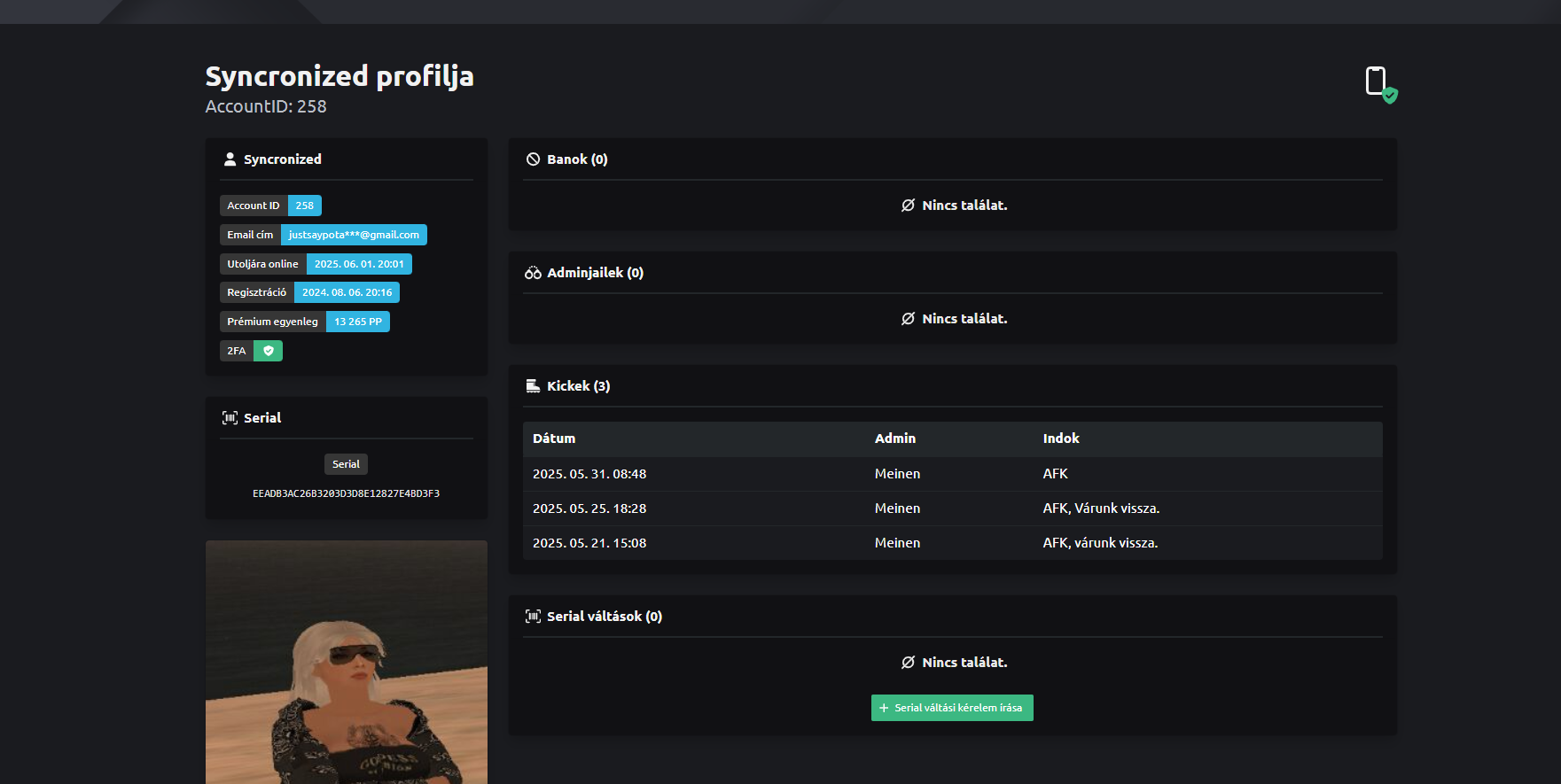Click the boot icon next to Kickek

point(533,386)
